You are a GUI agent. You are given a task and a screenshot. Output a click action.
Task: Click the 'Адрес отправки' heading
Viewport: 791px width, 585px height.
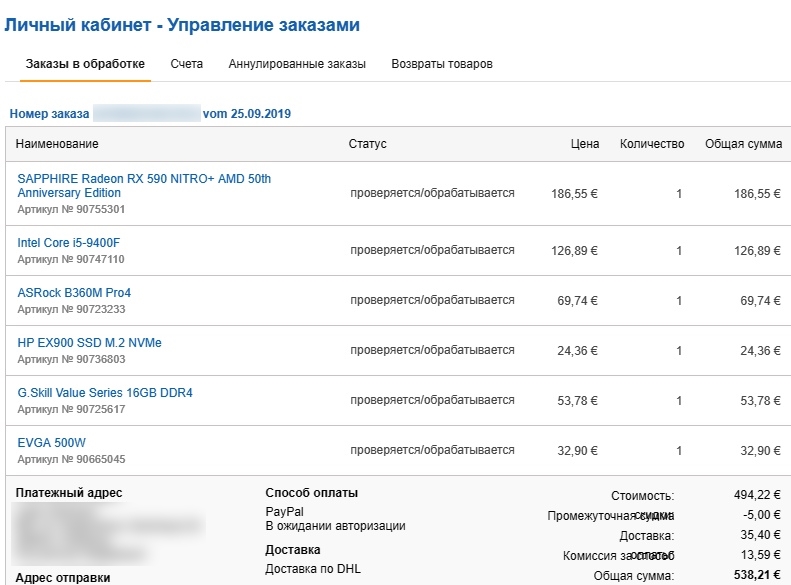tap(63, 577)
